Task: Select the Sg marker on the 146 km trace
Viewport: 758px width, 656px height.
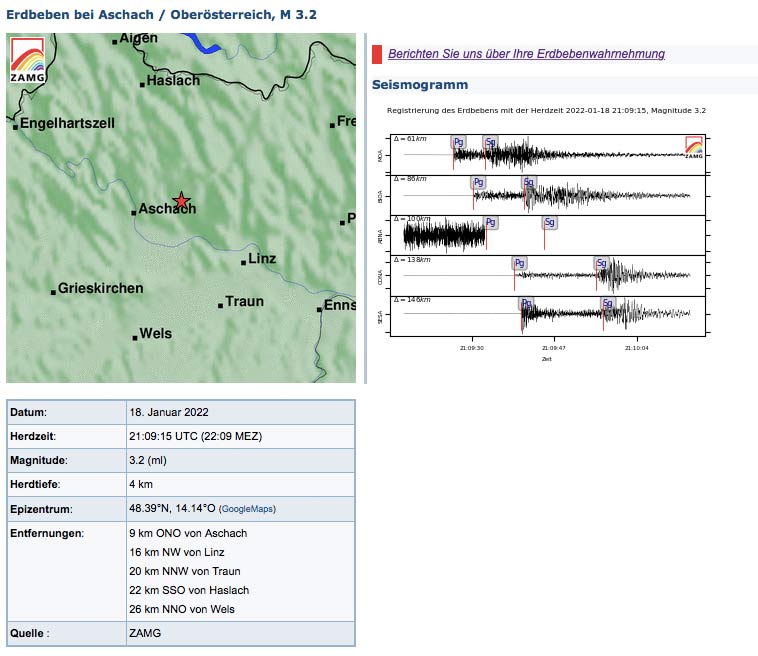Action: [607, 302]
